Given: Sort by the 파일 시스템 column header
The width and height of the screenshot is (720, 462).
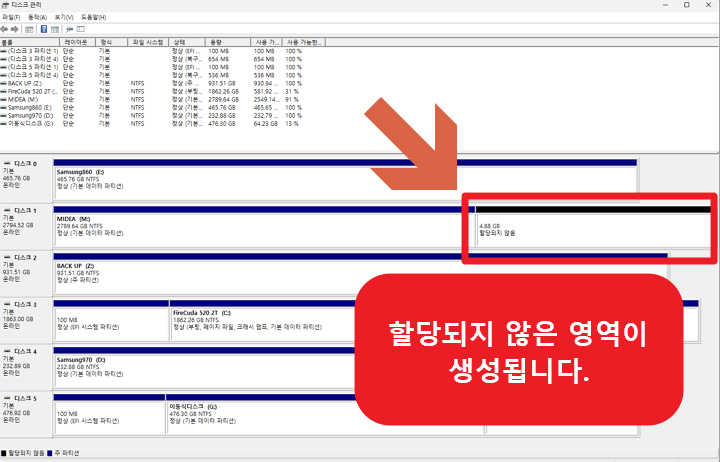Looking at the screenshot, I should click(148, 42).
